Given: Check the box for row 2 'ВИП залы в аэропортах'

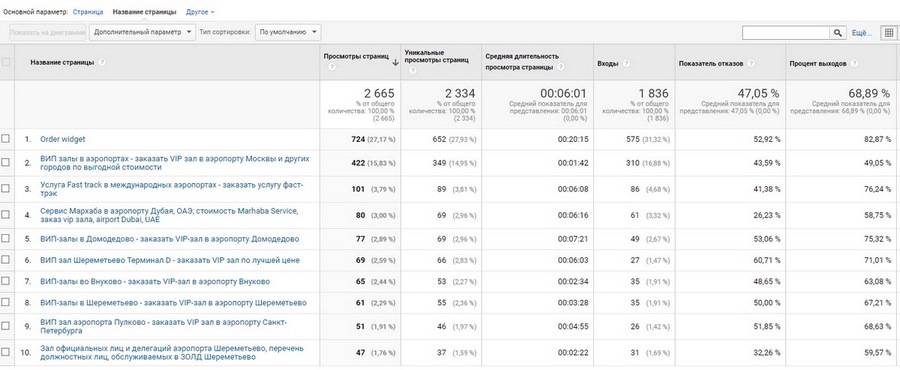Looking at the screenshot, I should [6, 162].
